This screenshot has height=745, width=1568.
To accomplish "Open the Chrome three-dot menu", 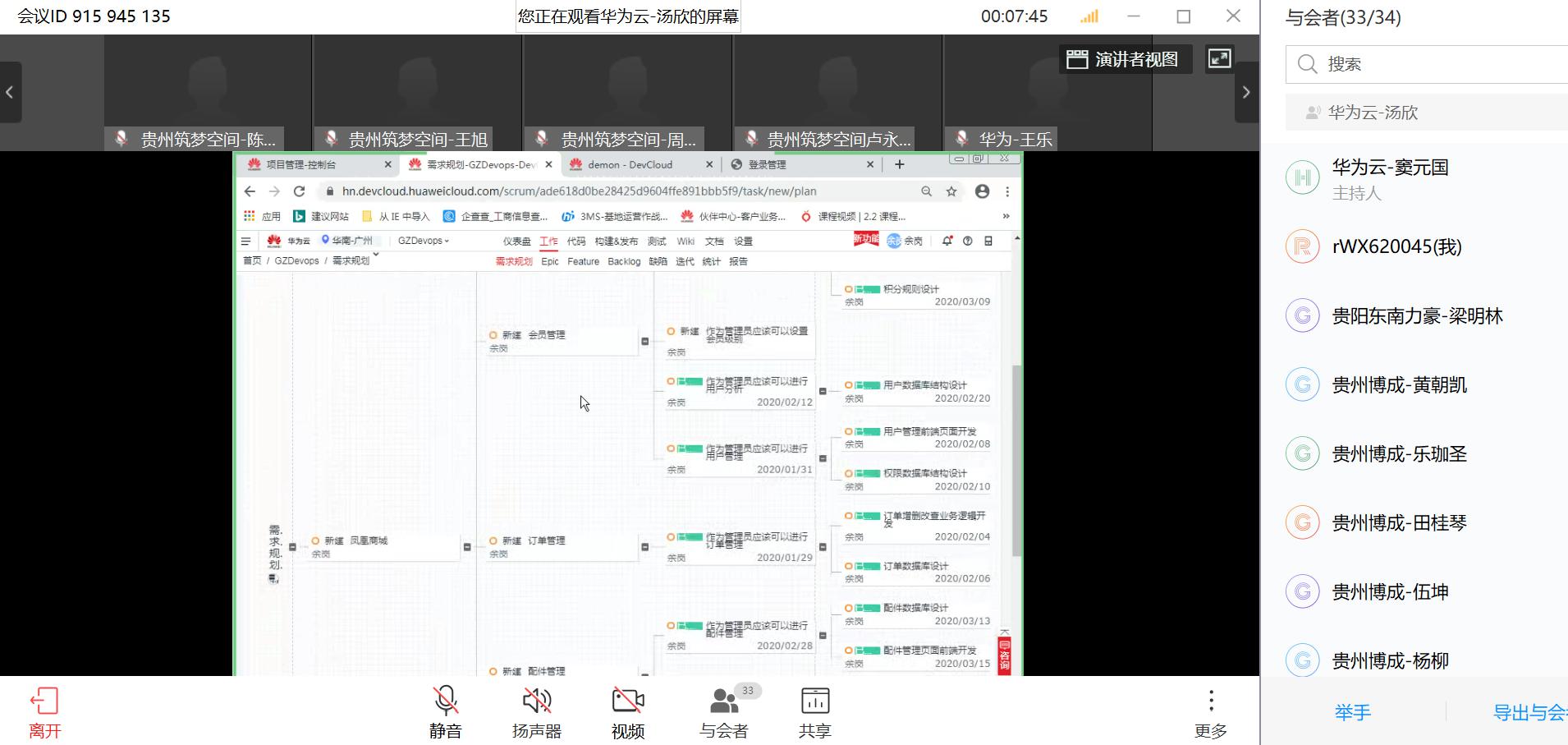I will tap(1007, 191).
